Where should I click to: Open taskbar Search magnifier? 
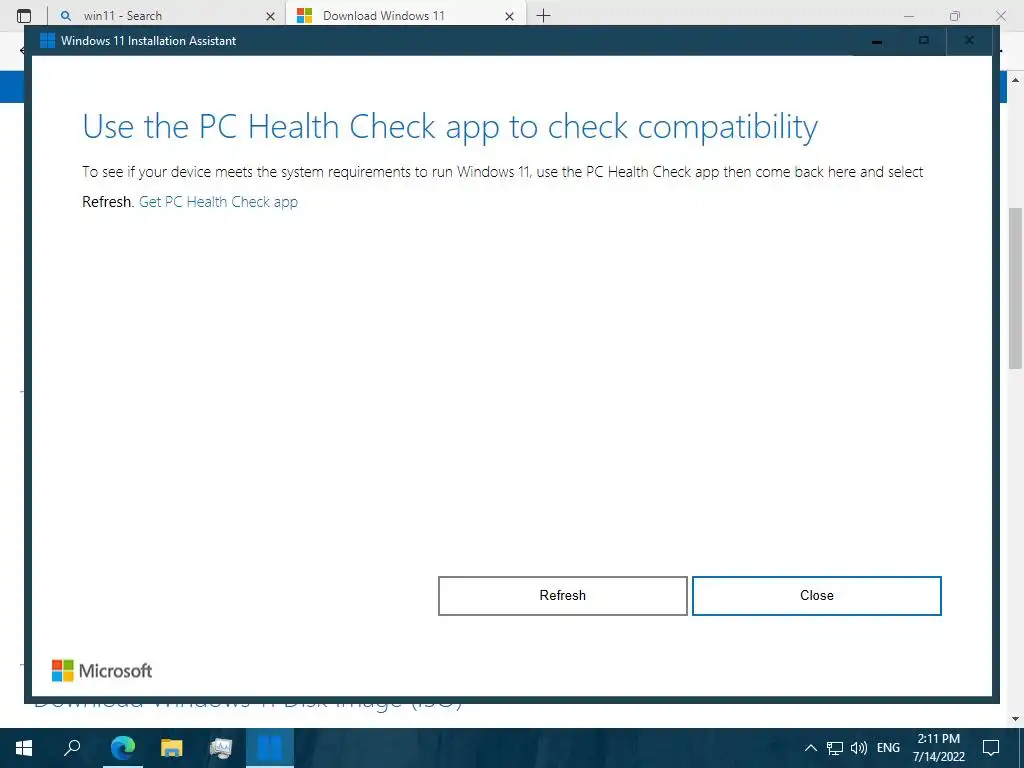tap(72, 748)
